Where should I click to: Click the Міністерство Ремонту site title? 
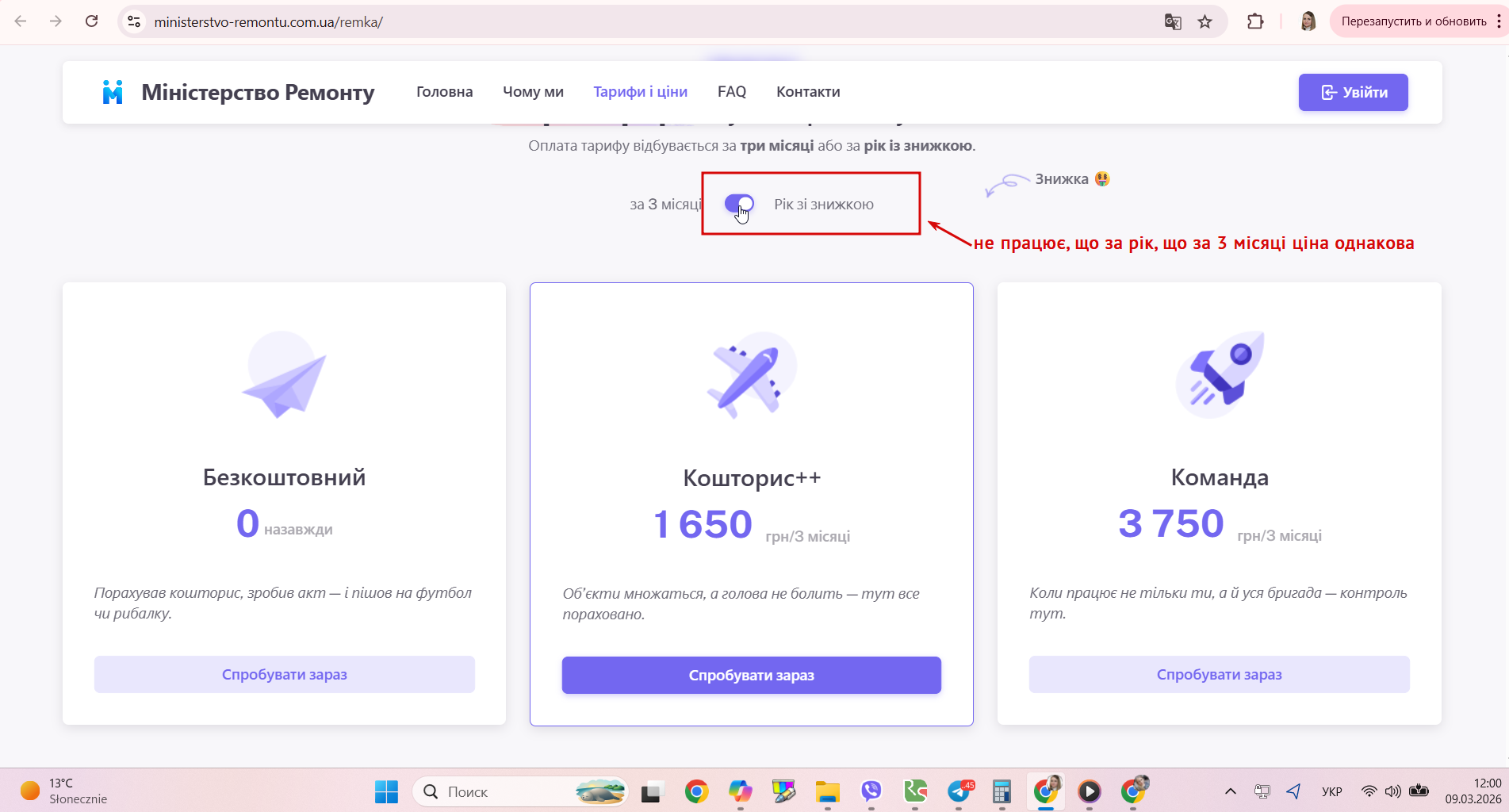tap(258, 92)
